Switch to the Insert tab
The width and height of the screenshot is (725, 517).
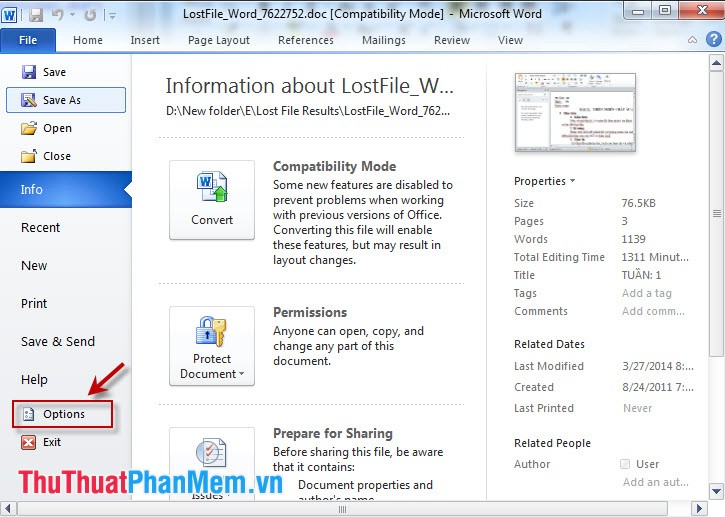145,40
